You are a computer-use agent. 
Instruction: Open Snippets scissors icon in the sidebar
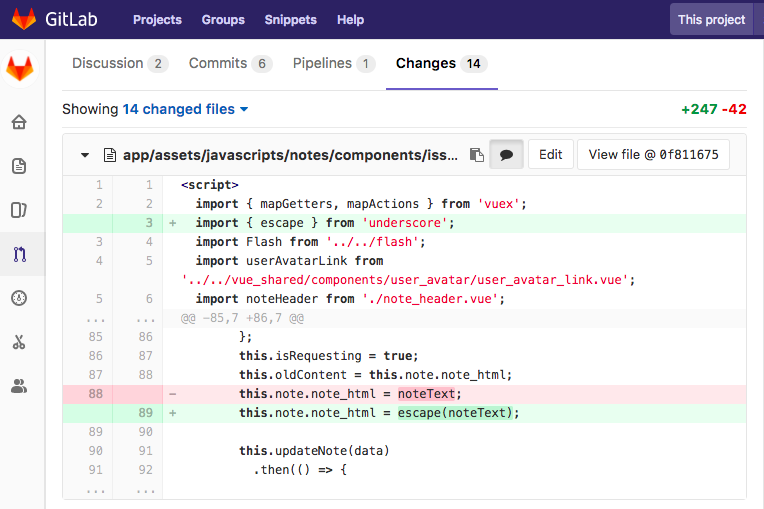(19, 342)
